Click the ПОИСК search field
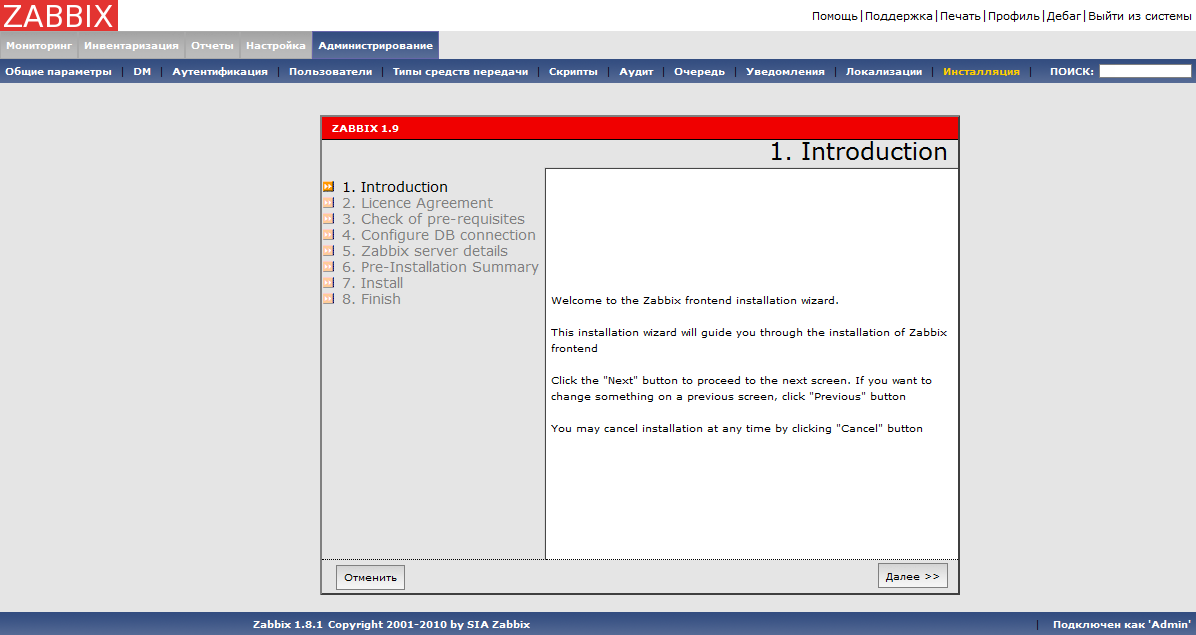 pyautogui.click(x=1145, y=71)
